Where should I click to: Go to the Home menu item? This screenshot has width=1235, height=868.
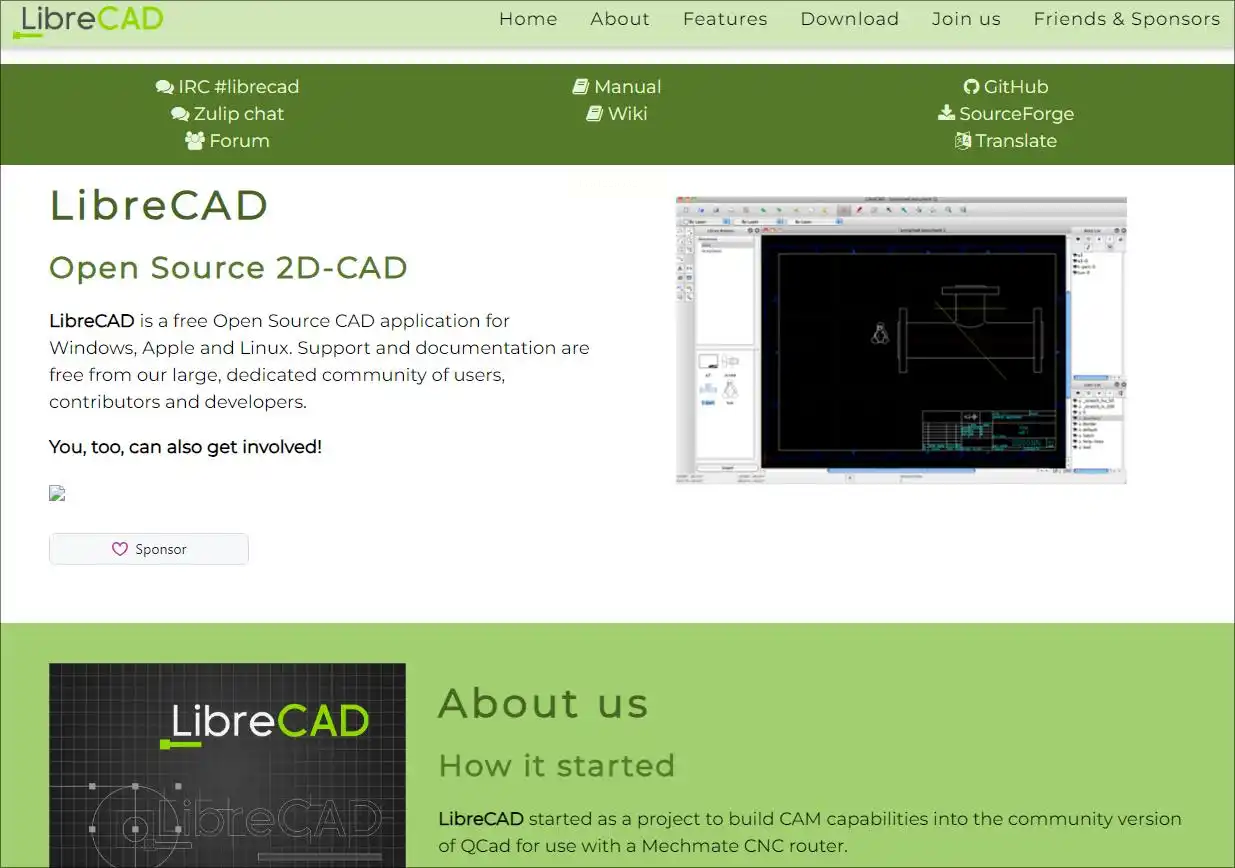click(x=528, y=19)
